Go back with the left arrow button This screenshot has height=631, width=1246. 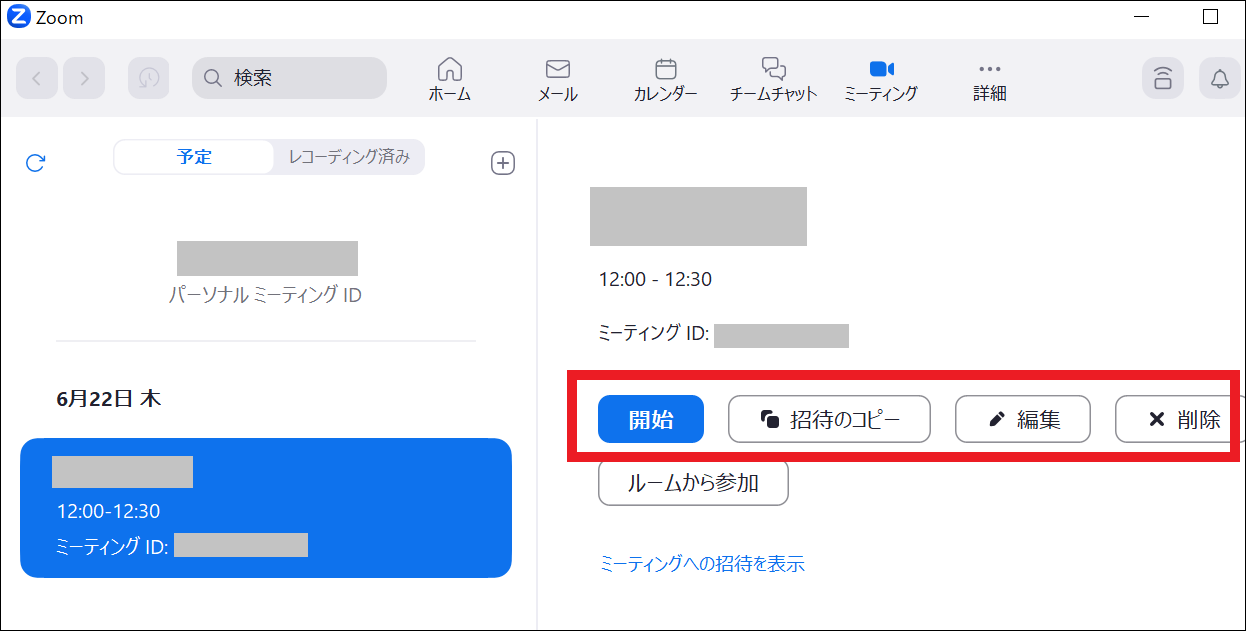click(37, 78)
